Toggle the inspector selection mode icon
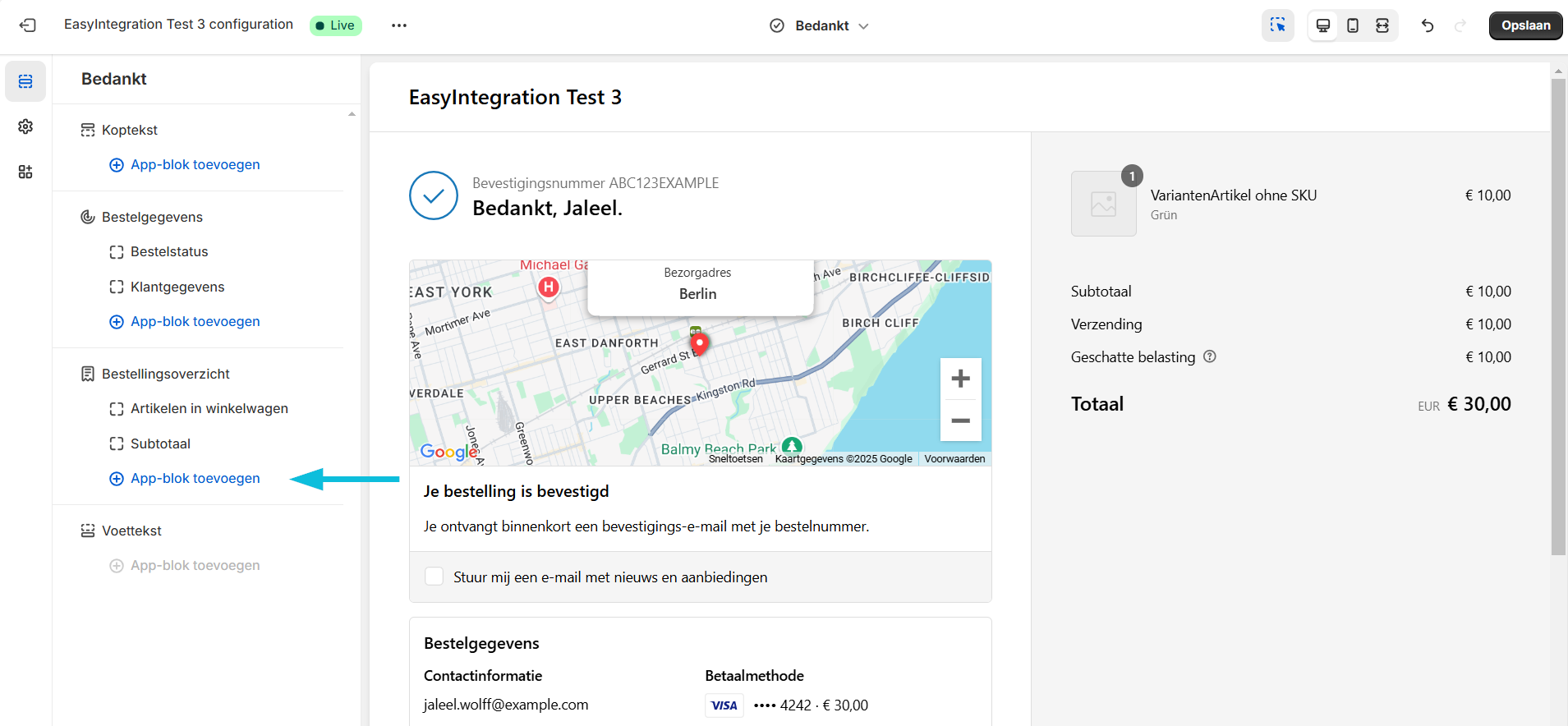The image size is (1568, 726). click(x=1278, y=25)
